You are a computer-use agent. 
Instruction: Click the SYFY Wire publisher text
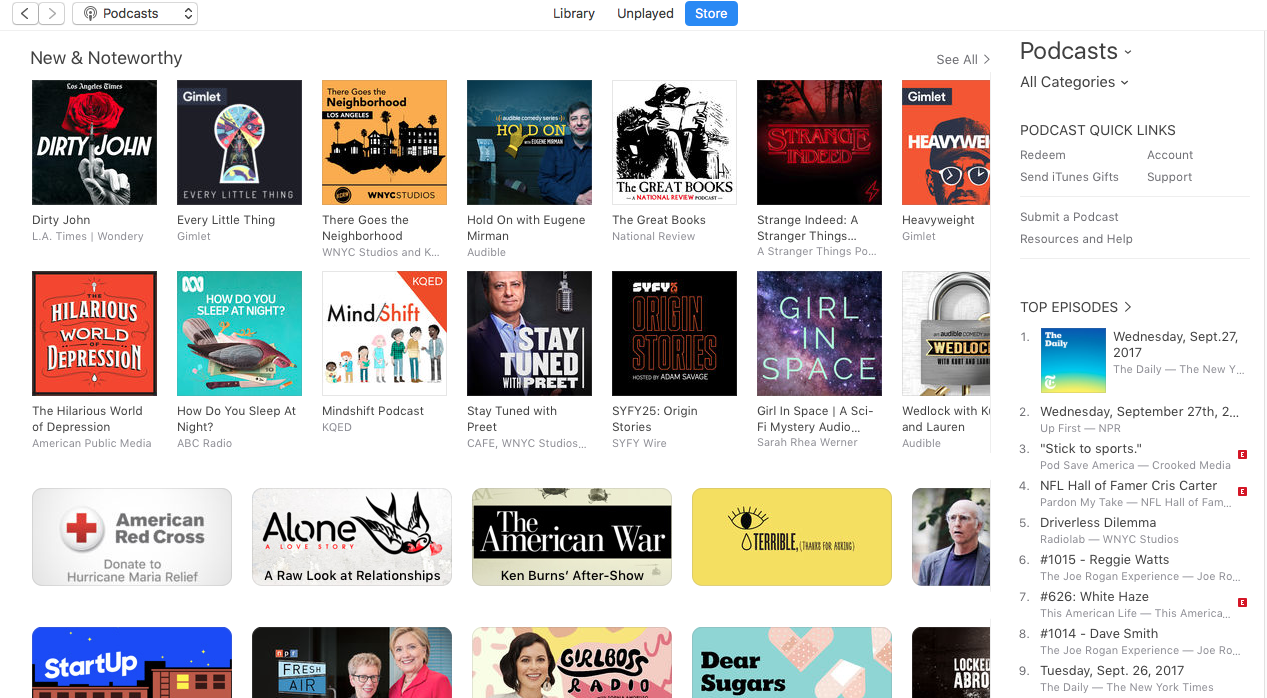639,443
